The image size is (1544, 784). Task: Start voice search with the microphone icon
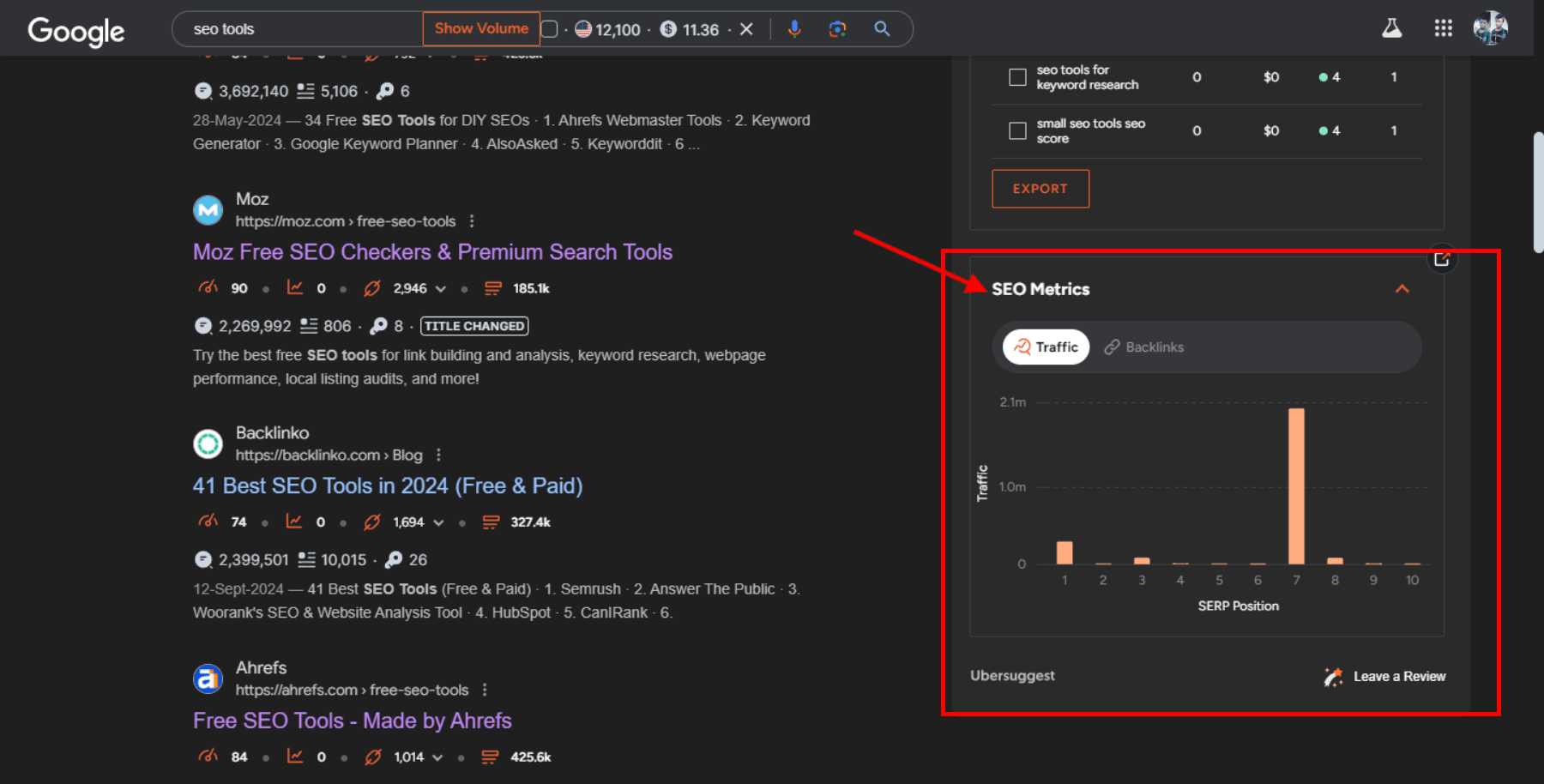pyautogui.click(x=794, y=29)
